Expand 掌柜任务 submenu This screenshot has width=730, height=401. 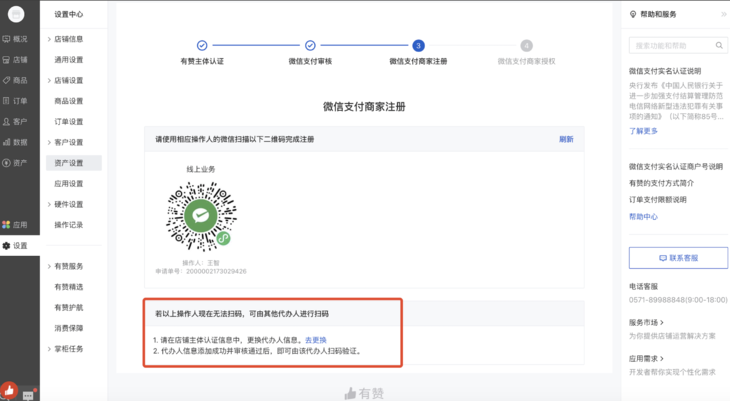pyautogui.click(x=68, y=348)
